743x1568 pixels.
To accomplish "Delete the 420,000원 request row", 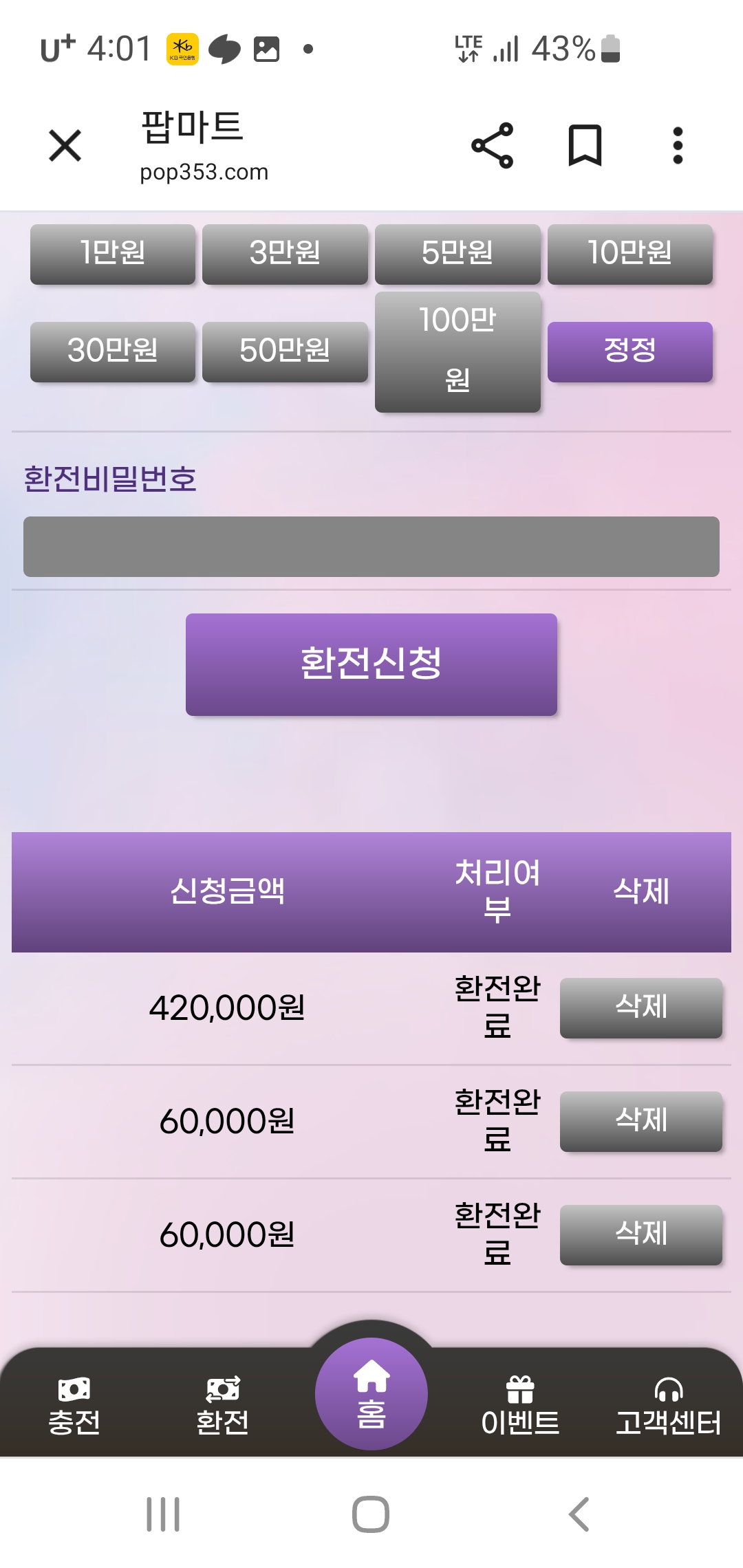I will coord(640,1008).
